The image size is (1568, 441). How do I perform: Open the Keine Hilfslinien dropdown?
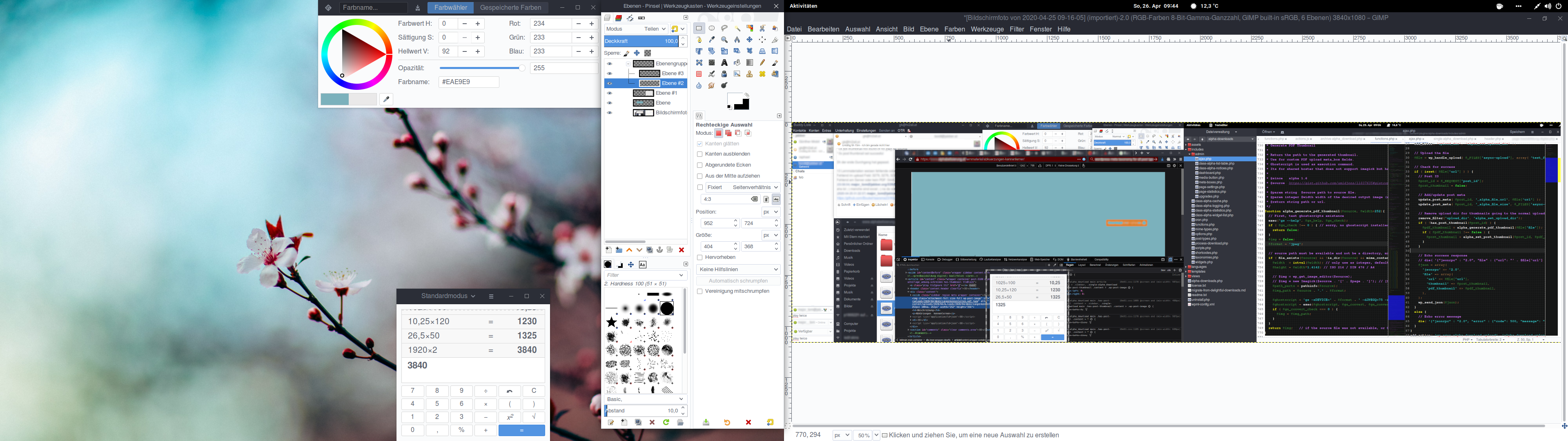click(738, 269)
